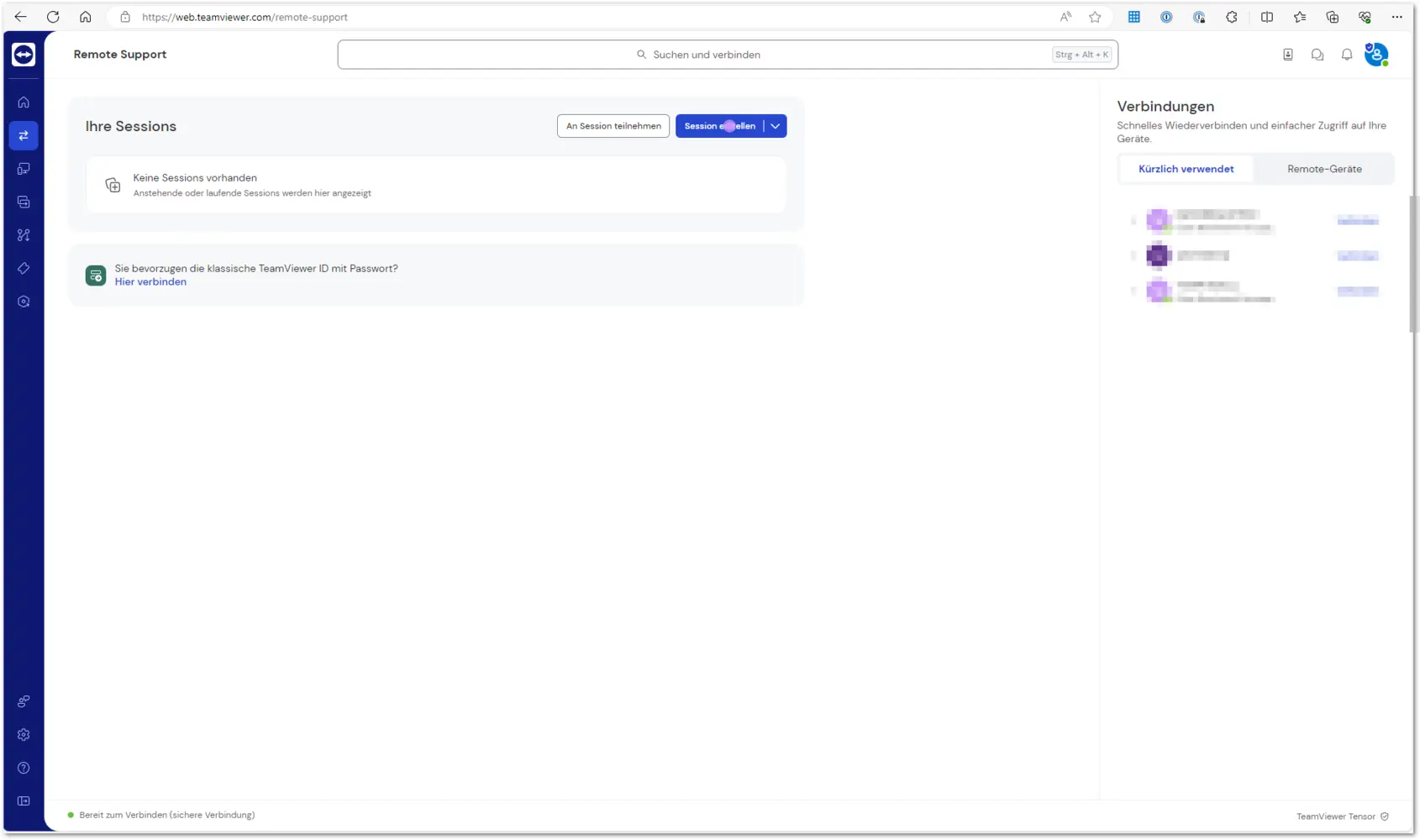Open browser collections icon
This screenshot has height=840, width=1420.
click(x=1333, y=17)
